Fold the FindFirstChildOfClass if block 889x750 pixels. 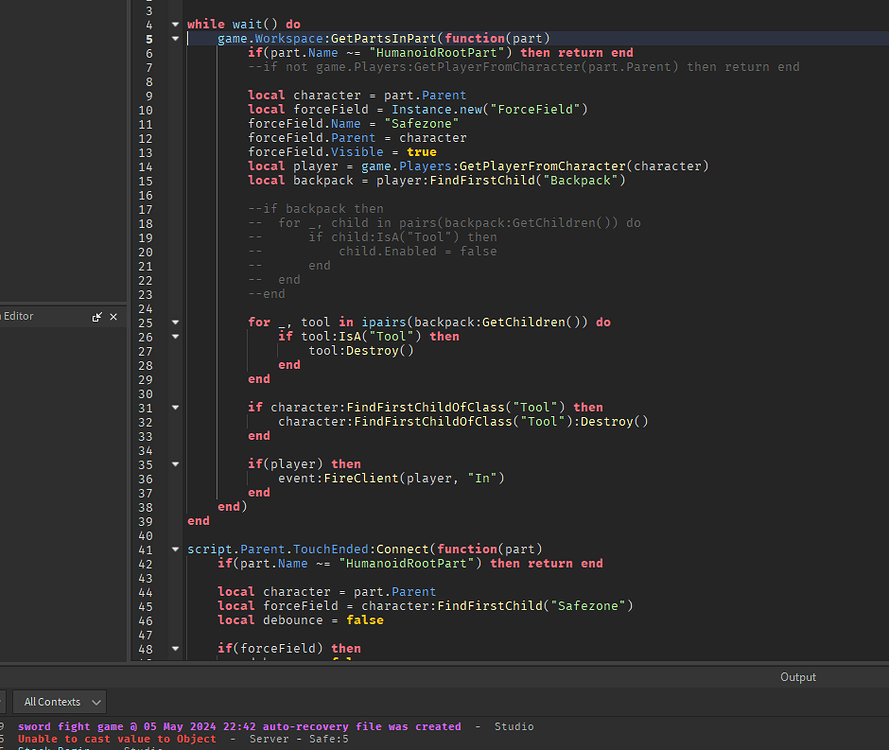pos(176,408)
